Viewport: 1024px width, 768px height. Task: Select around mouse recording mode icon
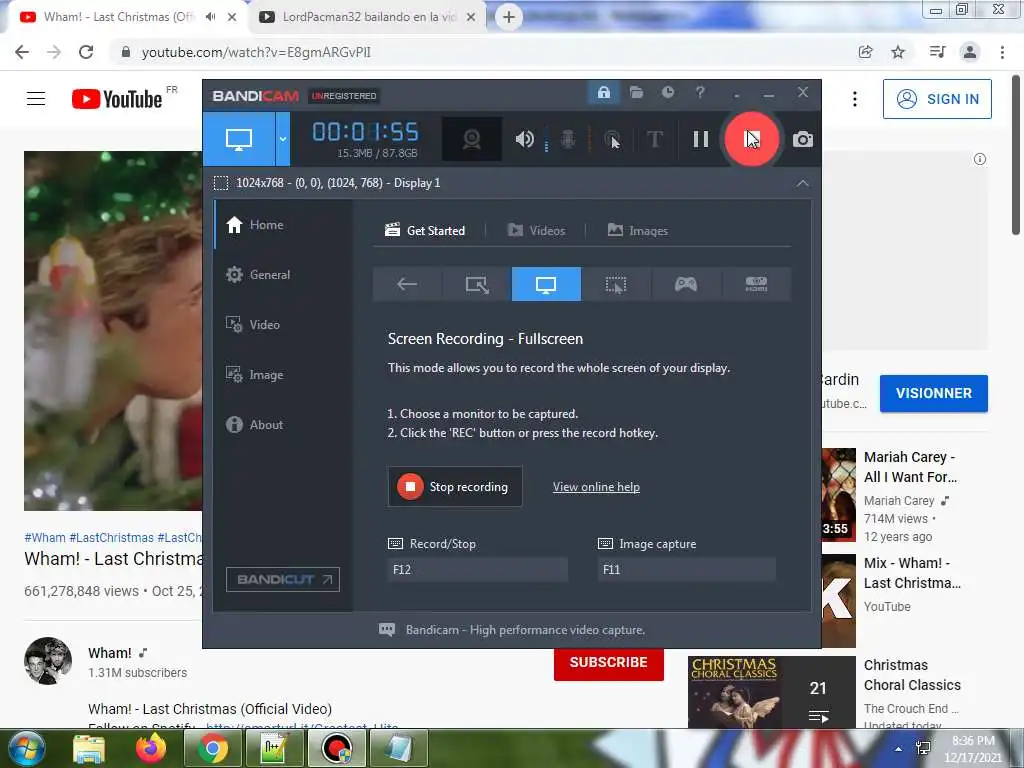click(x=616, y=284)
